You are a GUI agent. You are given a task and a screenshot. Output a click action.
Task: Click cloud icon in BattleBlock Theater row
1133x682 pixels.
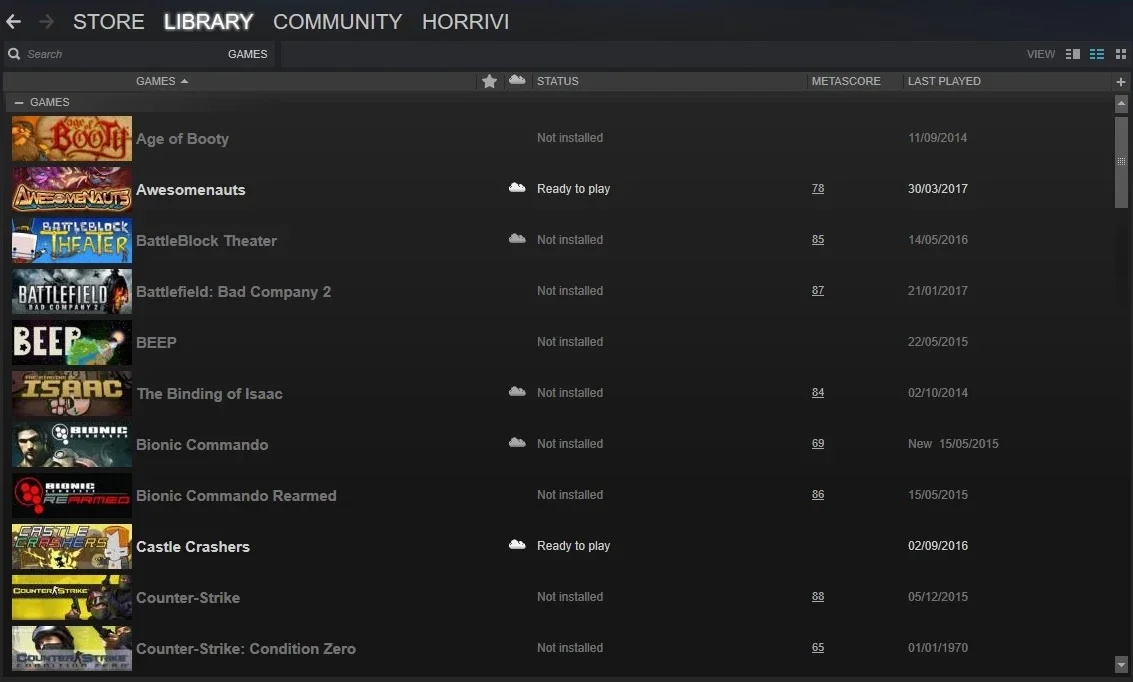(517, 238)
